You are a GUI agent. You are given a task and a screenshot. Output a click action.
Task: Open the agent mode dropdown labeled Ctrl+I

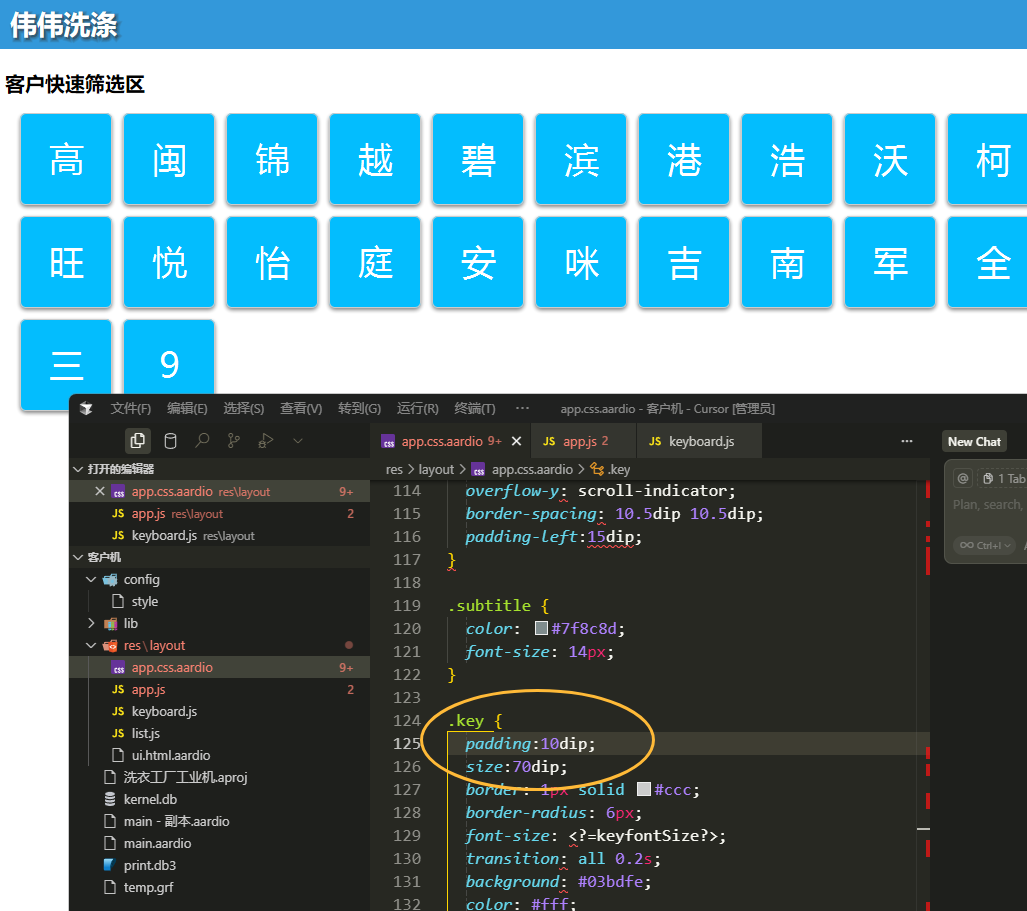point(985,545)
